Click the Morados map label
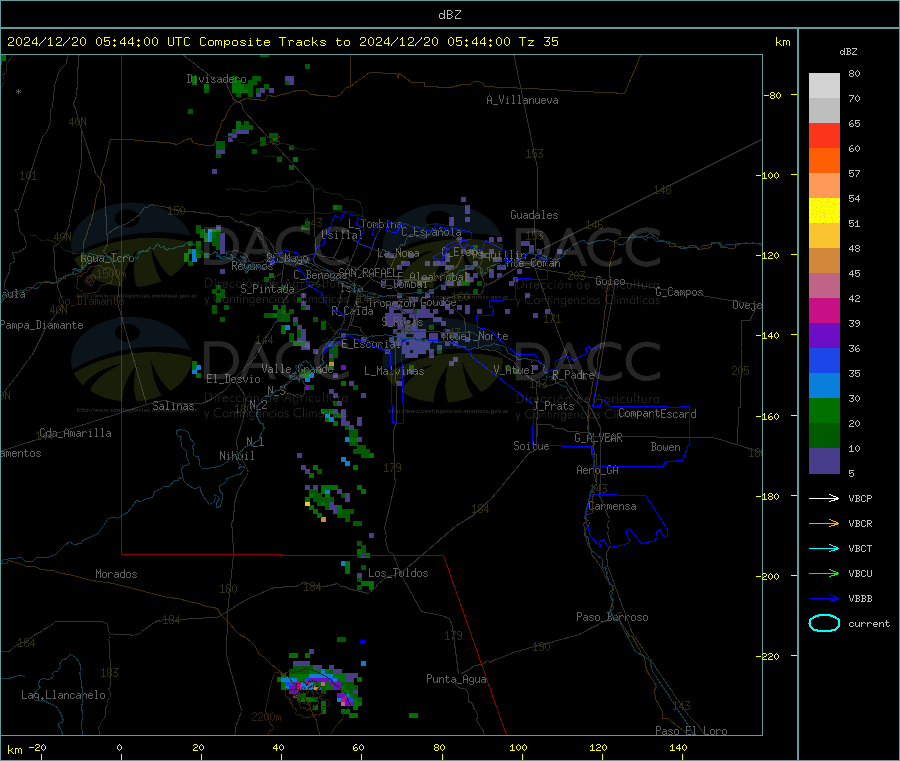The image size is (900, 761). (x=116, y=574)
